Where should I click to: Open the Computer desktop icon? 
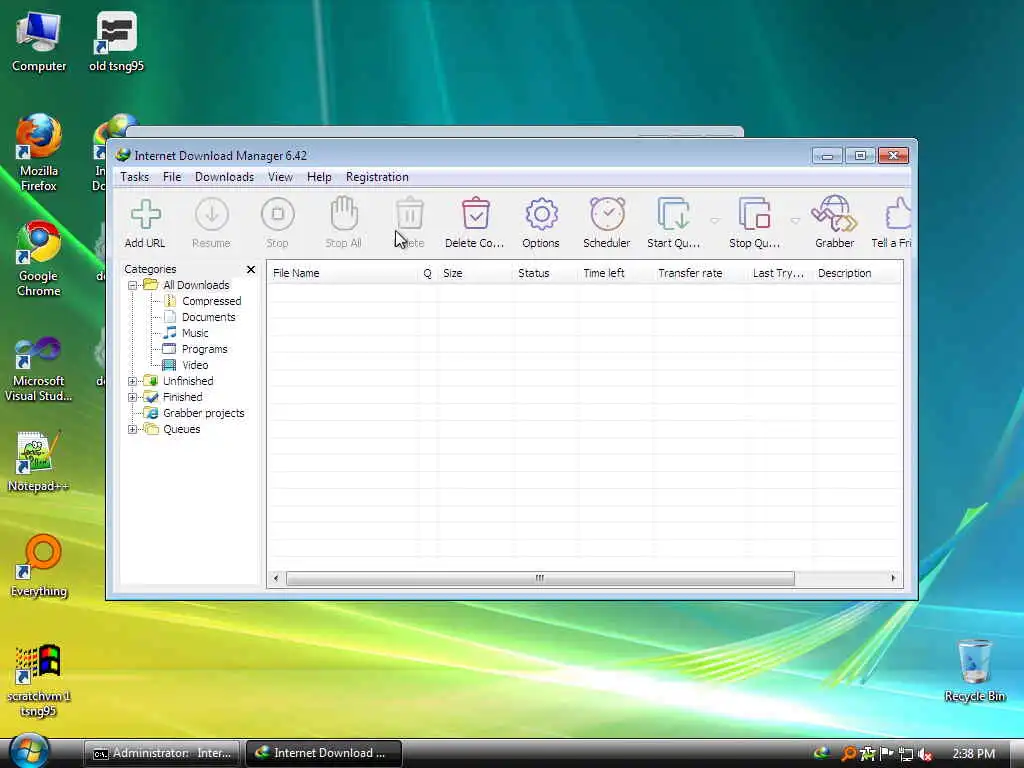tap(39, 40)
